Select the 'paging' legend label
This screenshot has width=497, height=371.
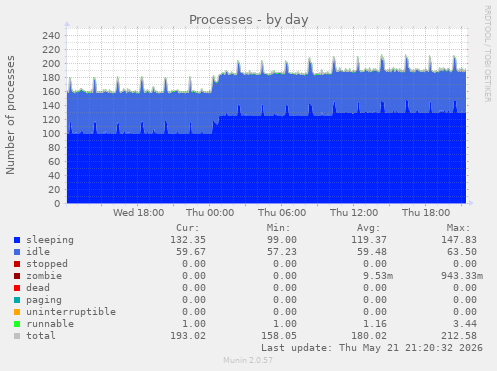click(44, 300)
